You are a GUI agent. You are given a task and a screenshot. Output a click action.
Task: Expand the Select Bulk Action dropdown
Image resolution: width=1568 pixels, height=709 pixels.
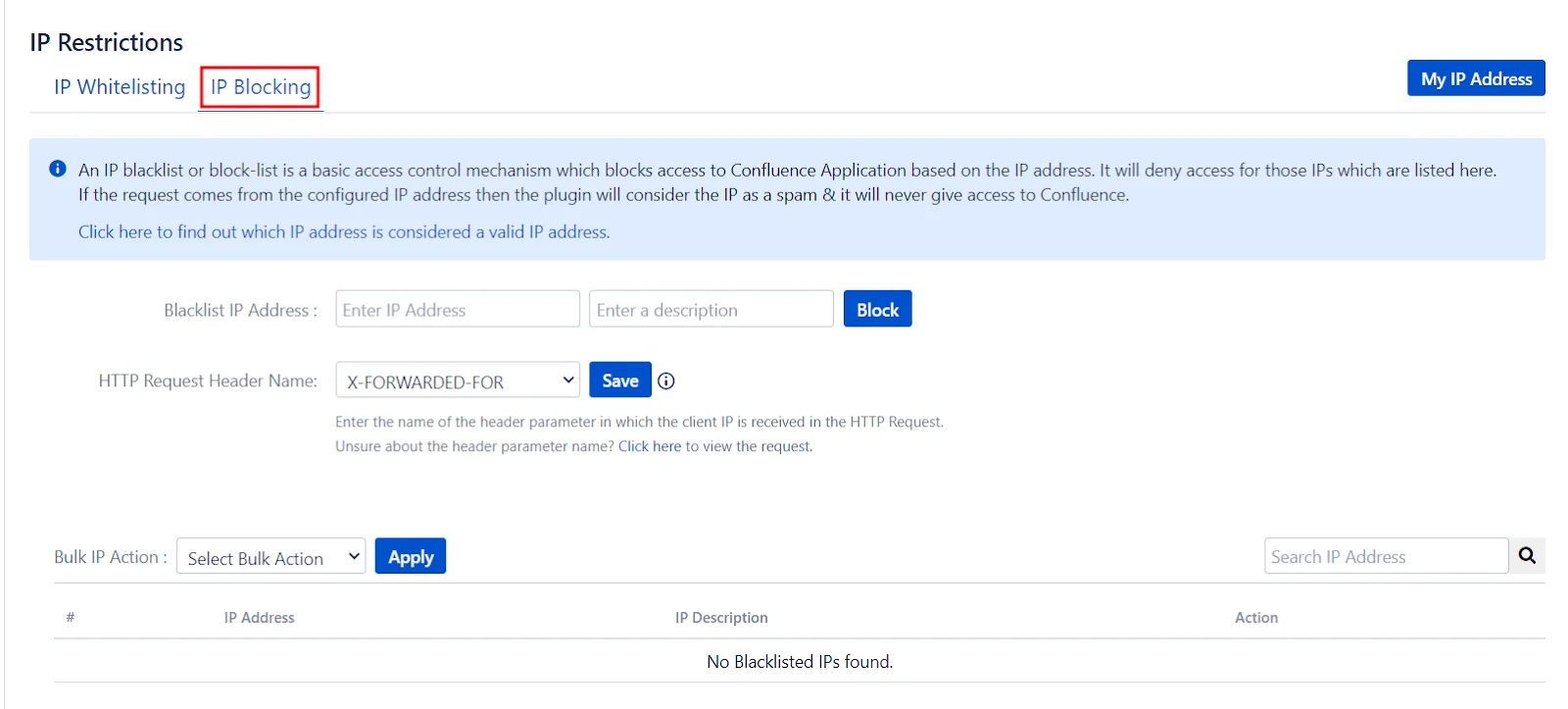pos(271,557)
